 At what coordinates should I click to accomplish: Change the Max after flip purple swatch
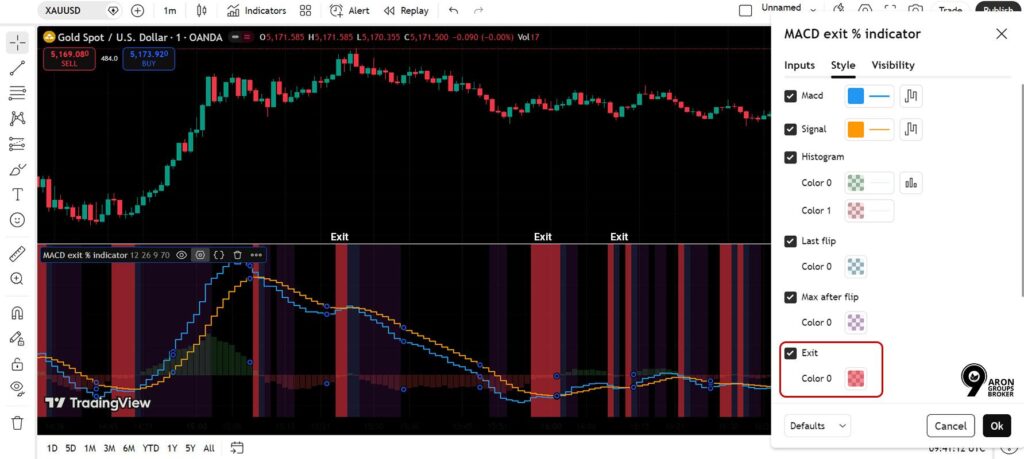tap(856, 323)
